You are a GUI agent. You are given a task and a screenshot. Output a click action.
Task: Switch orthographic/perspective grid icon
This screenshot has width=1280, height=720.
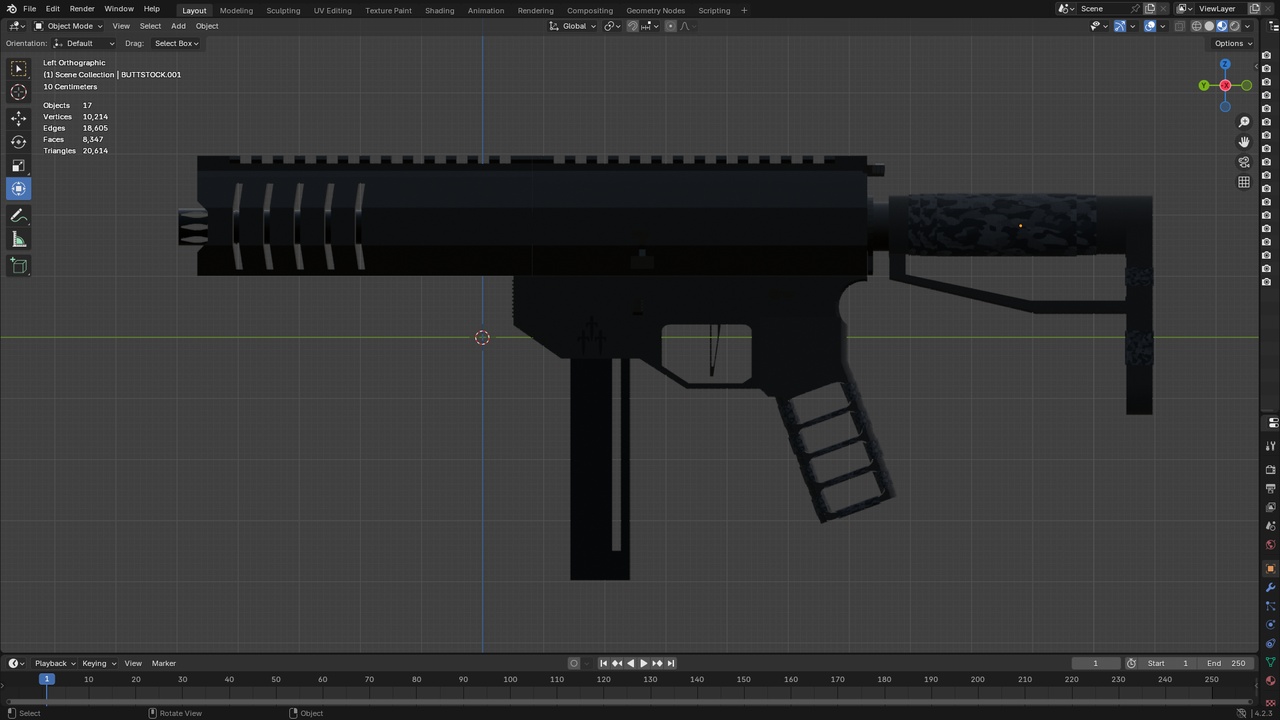pos(1244,182)
